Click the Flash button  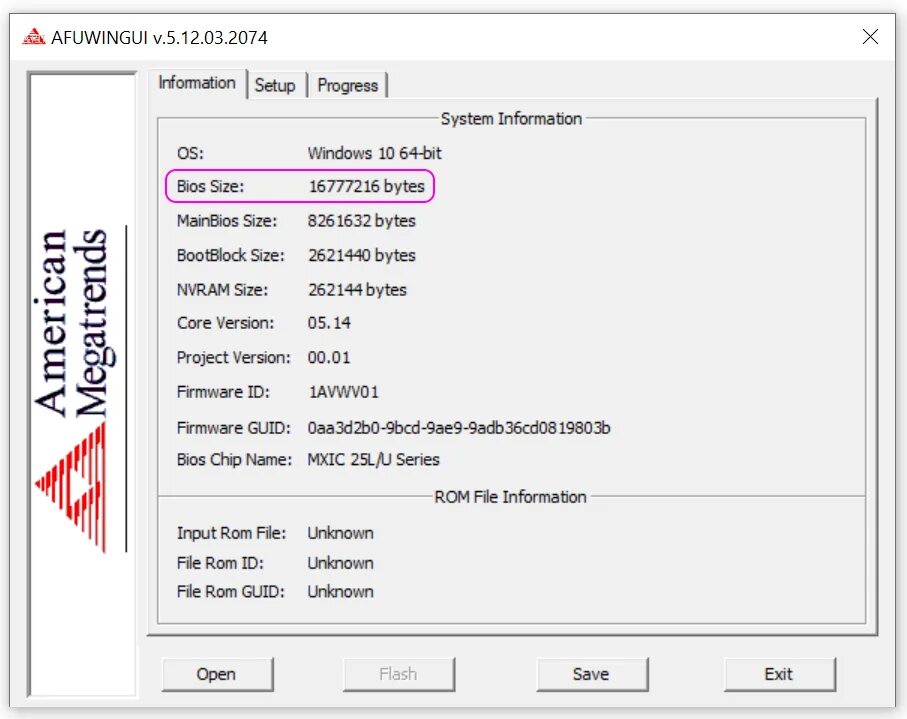[398, 674]
